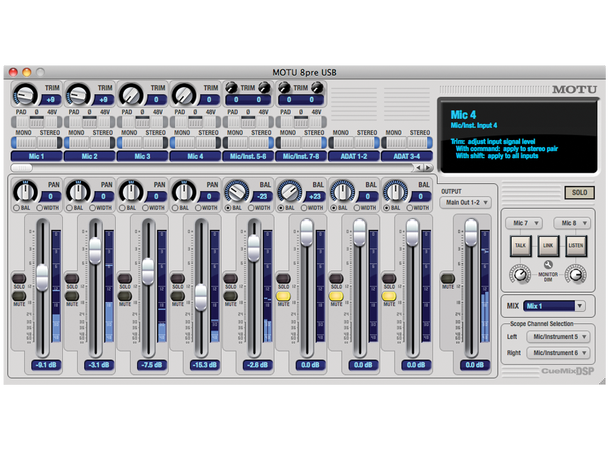Open the Mix 1 selection dropdown
This screenshot has width=610, height=450.
[554, 306]
